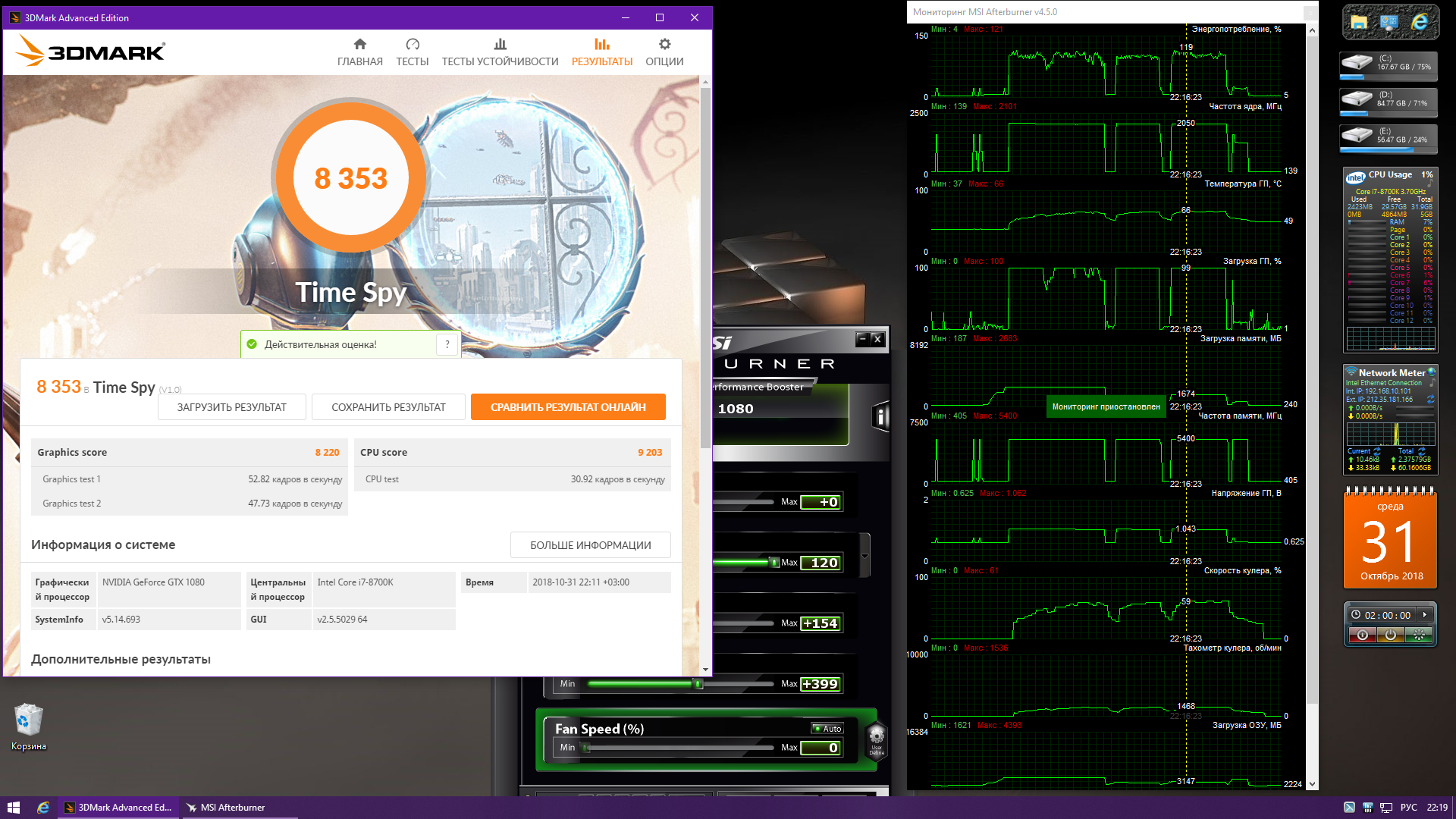Image resolution: width=1456 pixels, height=819 pixels.
Task: Open Recycle Bin Корзина on desktop
Action: [x=29, y=720]
